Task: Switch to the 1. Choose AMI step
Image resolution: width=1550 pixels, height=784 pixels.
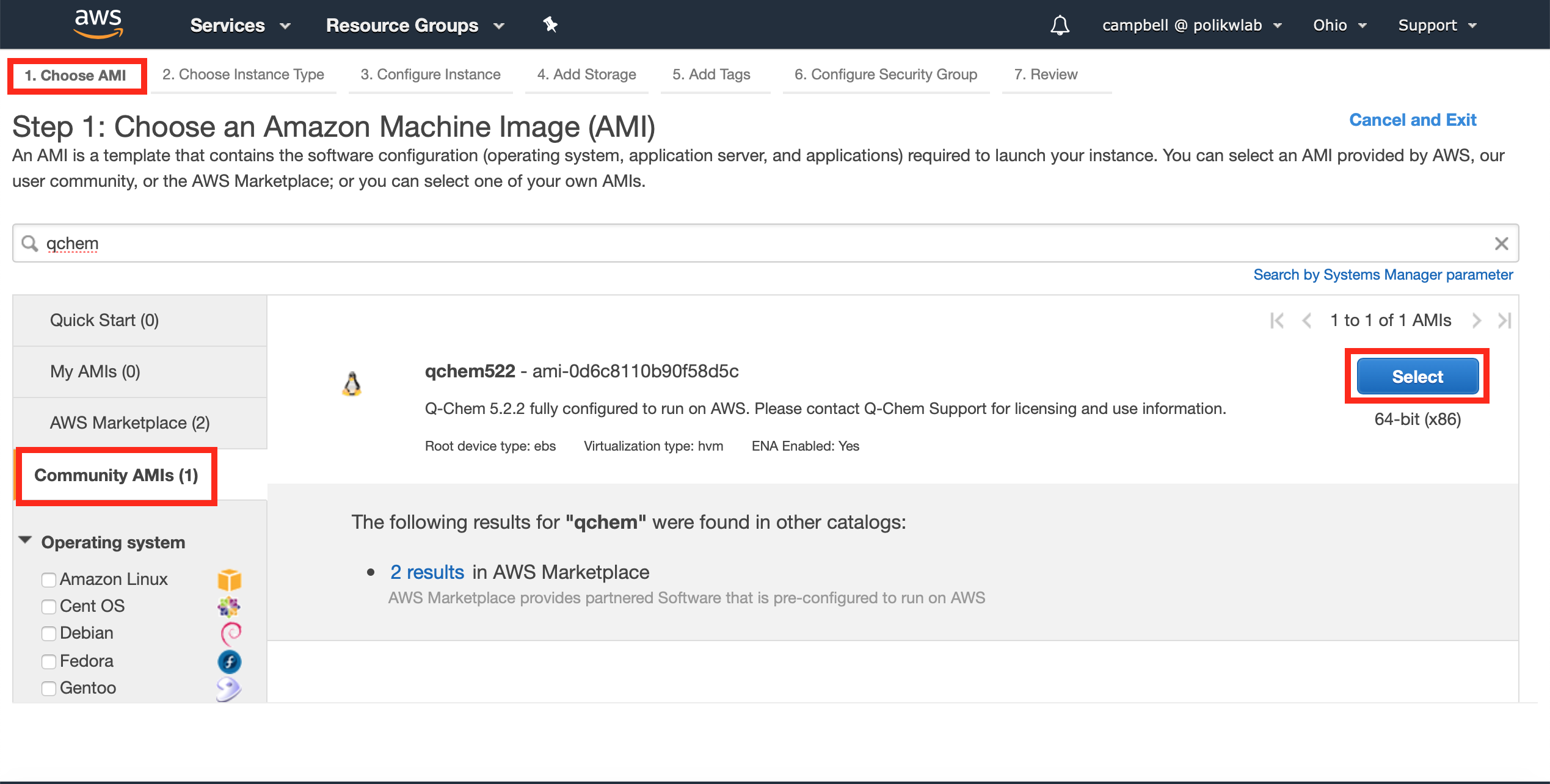Action: [76, 75]
